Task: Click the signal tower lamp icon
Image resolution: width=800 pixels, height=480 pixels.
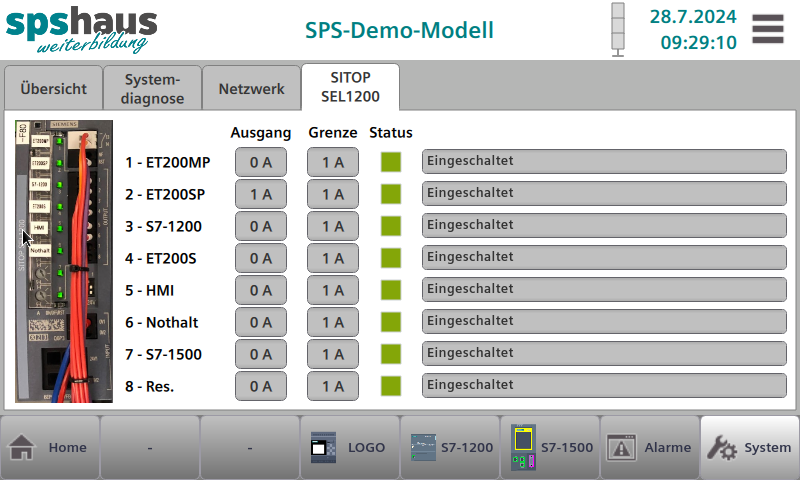Action: tap(618, 30)
